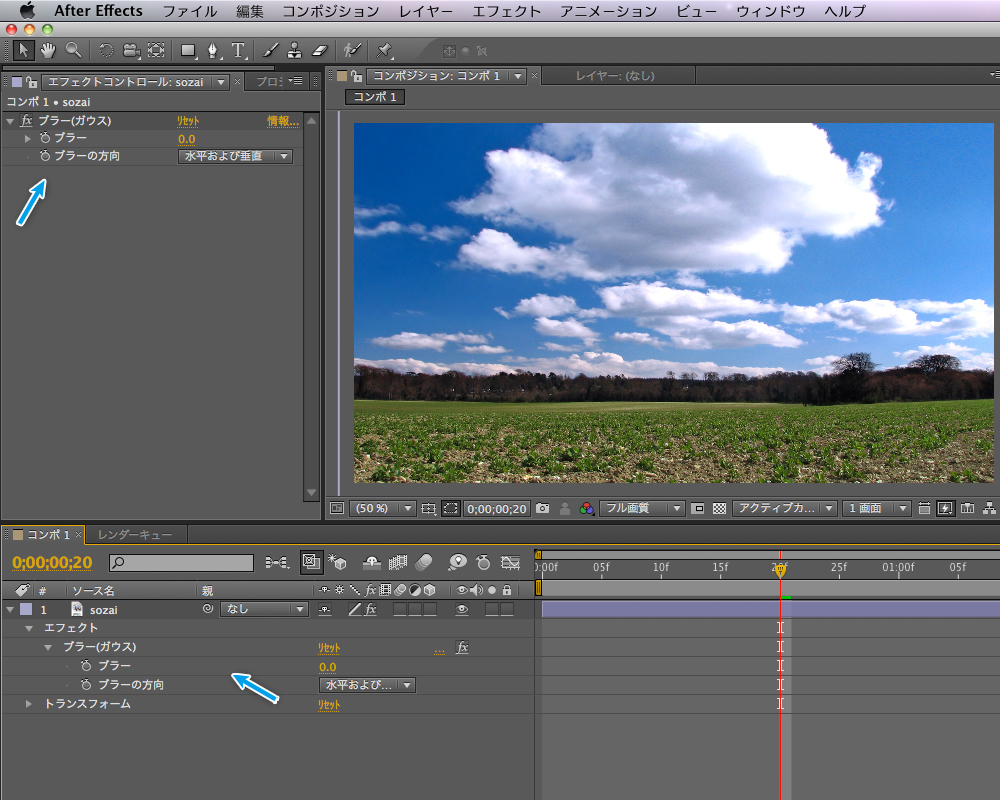1000x800 pixels.
Task: Select the Rectangle shape tool
Action: (187, 49)
